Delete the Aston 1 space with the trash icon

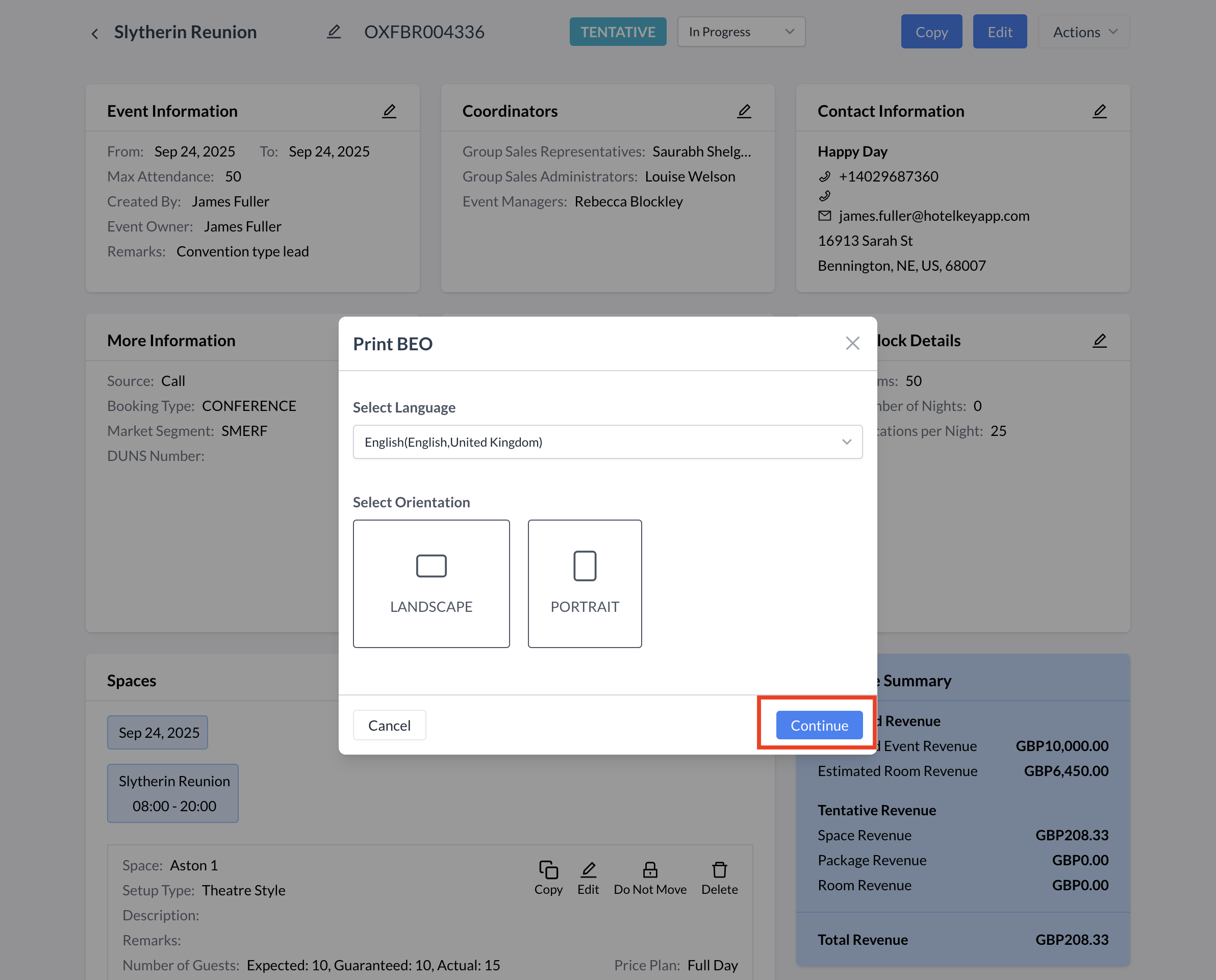coord(719,870)
